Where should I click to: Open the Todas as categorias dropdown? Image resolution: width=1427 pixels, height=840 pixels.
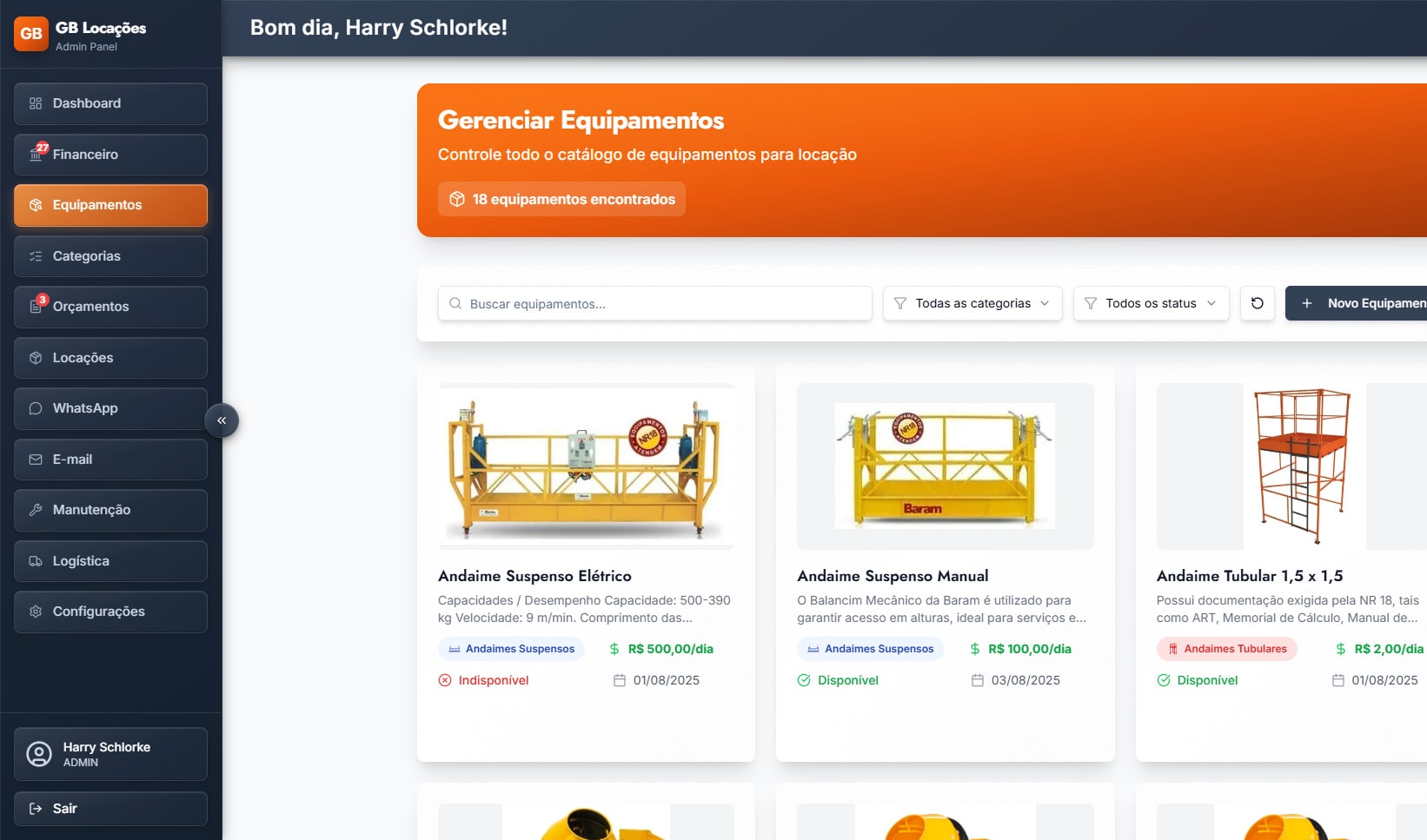pyautogui.click(x=972, y=303)
